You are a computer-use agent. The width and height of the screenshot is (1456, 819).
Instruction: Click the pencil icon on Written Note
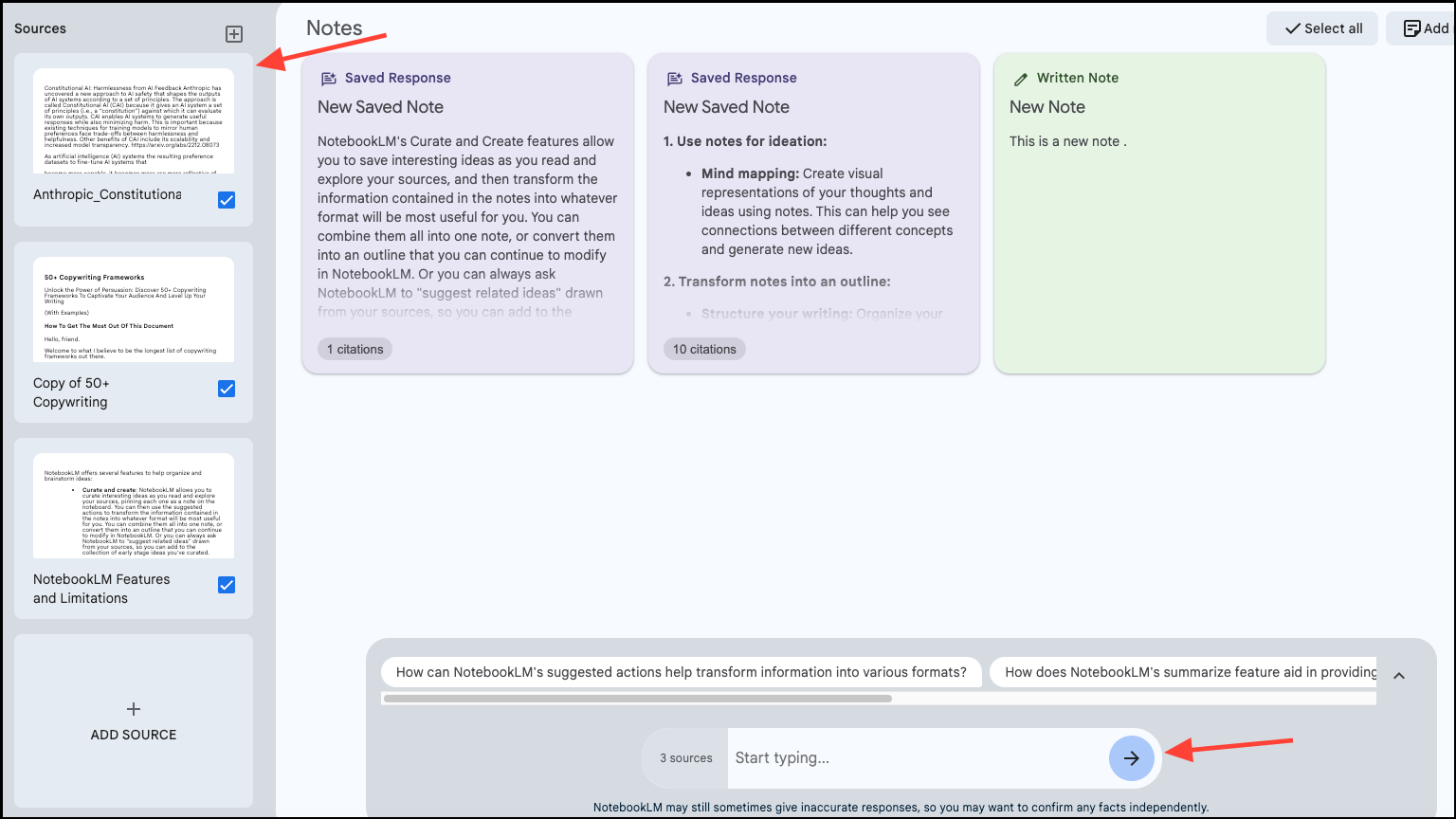tap(1020, 79)
